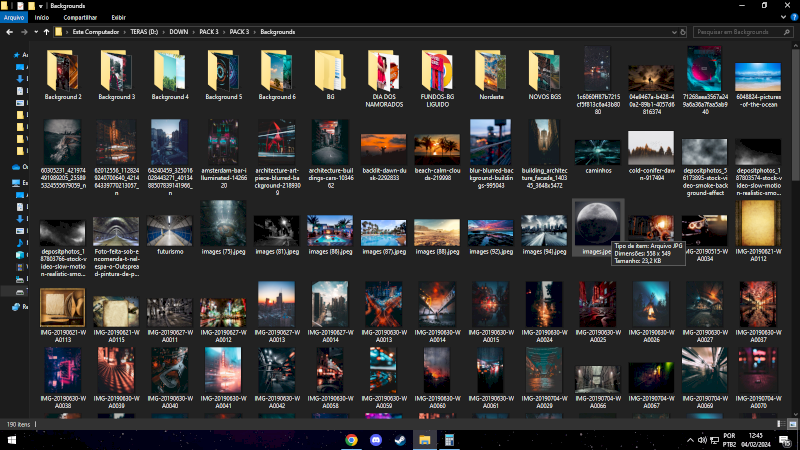Open Quick Access toolbar customize dropdown
Viewport: 800px width, 450px height.
(x=41, y=5)
